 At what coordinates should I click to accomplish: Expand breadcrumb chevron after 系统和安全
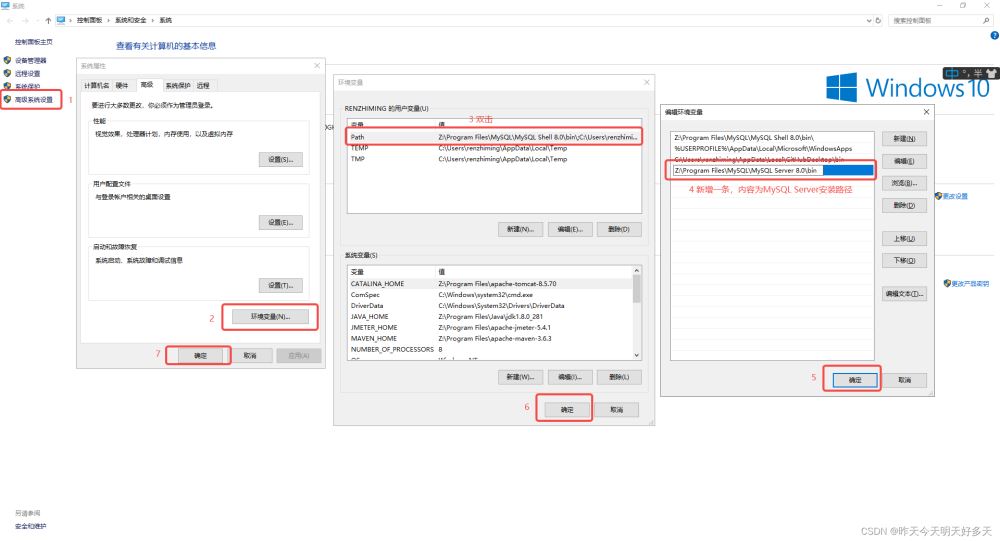153,20
